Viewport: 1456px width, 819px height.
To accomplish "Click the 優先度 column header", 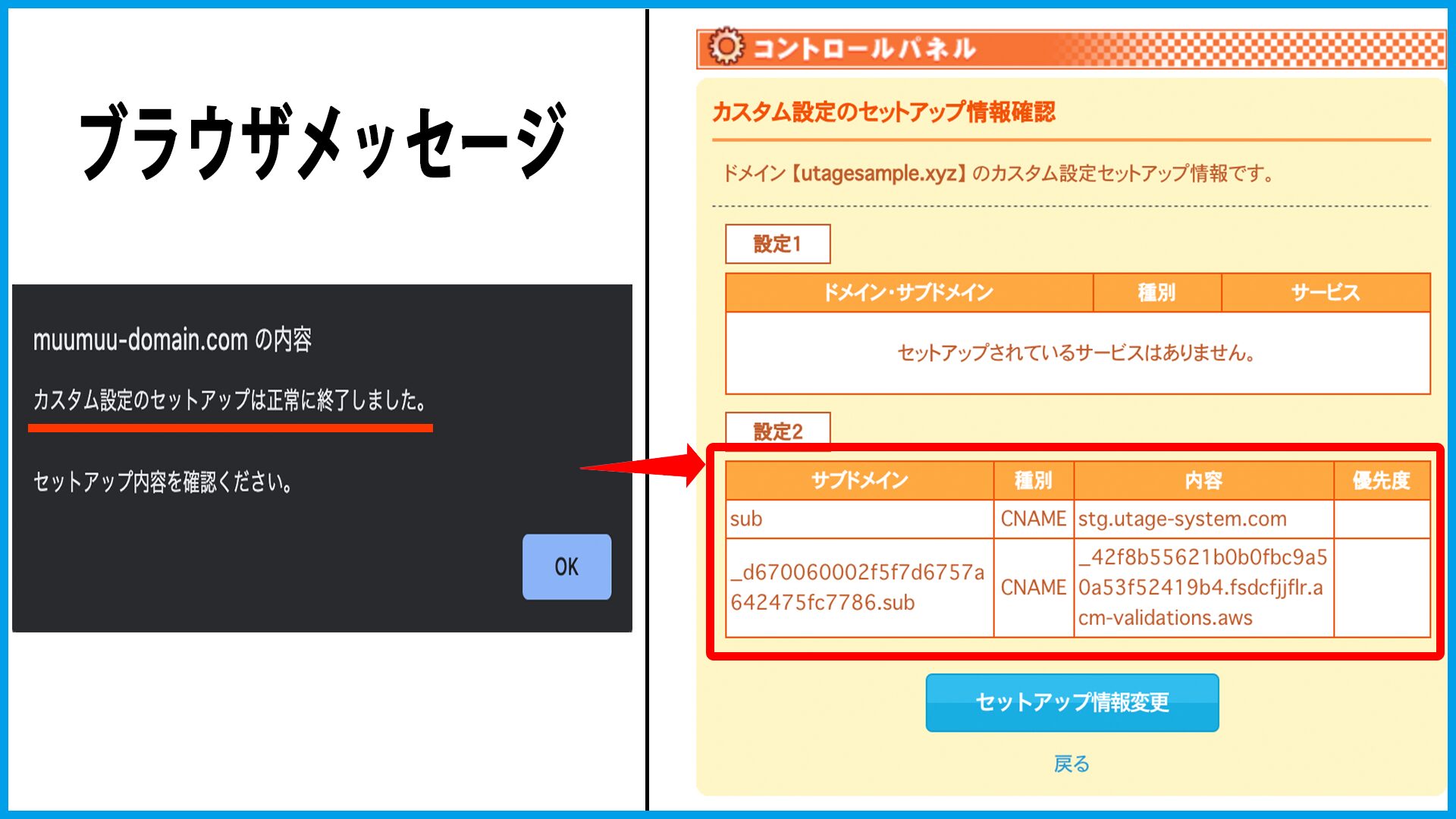I will 1382,480.
